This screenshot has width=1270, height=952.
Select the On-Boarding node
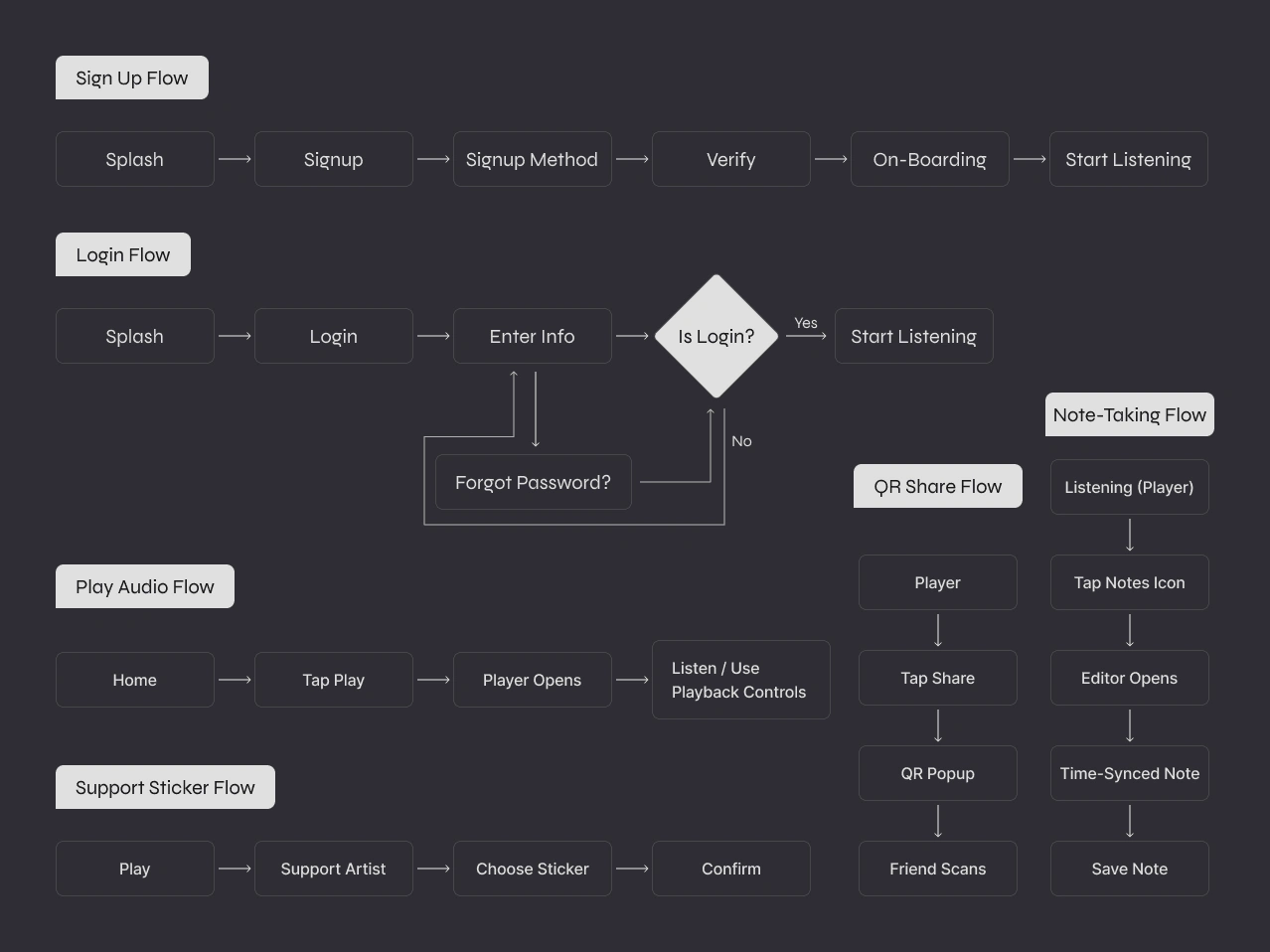coord(929,159)
